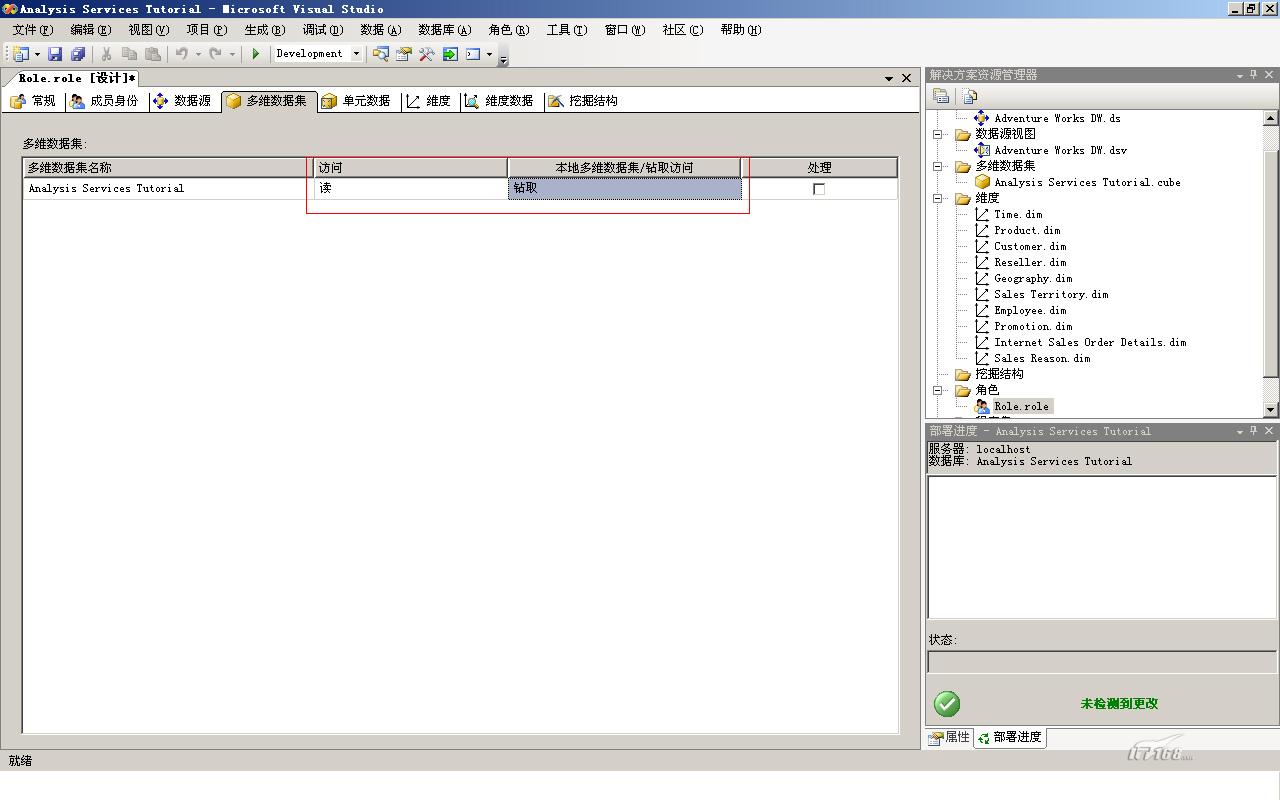Close the Role.role designer document
The width and height of the screenshot is (1280, 800).
point(907,78)
